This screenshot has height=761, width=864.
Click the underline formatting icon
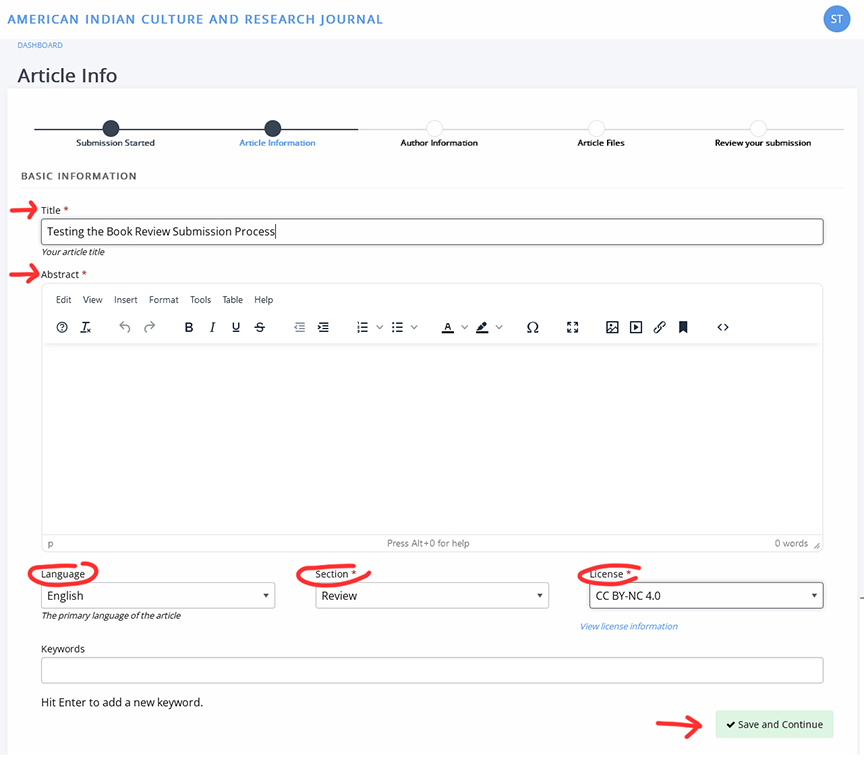[236, 327]
